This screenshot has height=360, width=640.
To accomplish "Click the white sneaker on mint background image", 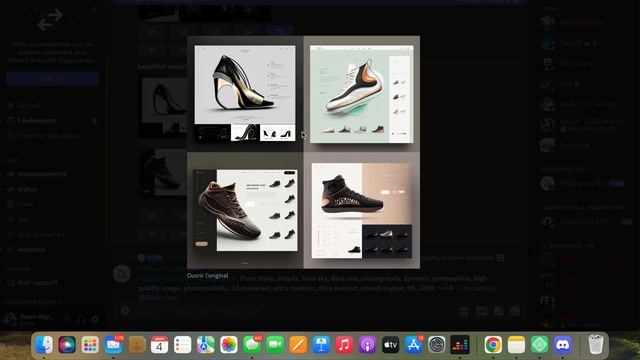I will point(362,94).
